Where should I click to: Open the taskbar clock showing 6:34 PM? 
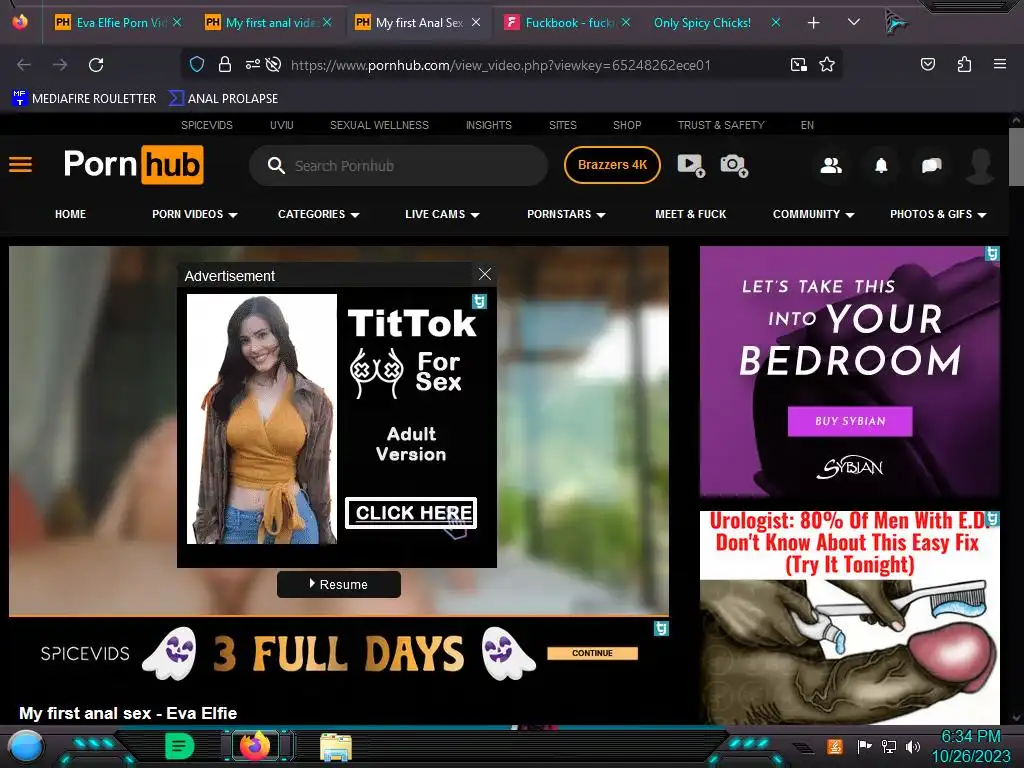pos(970,746)
